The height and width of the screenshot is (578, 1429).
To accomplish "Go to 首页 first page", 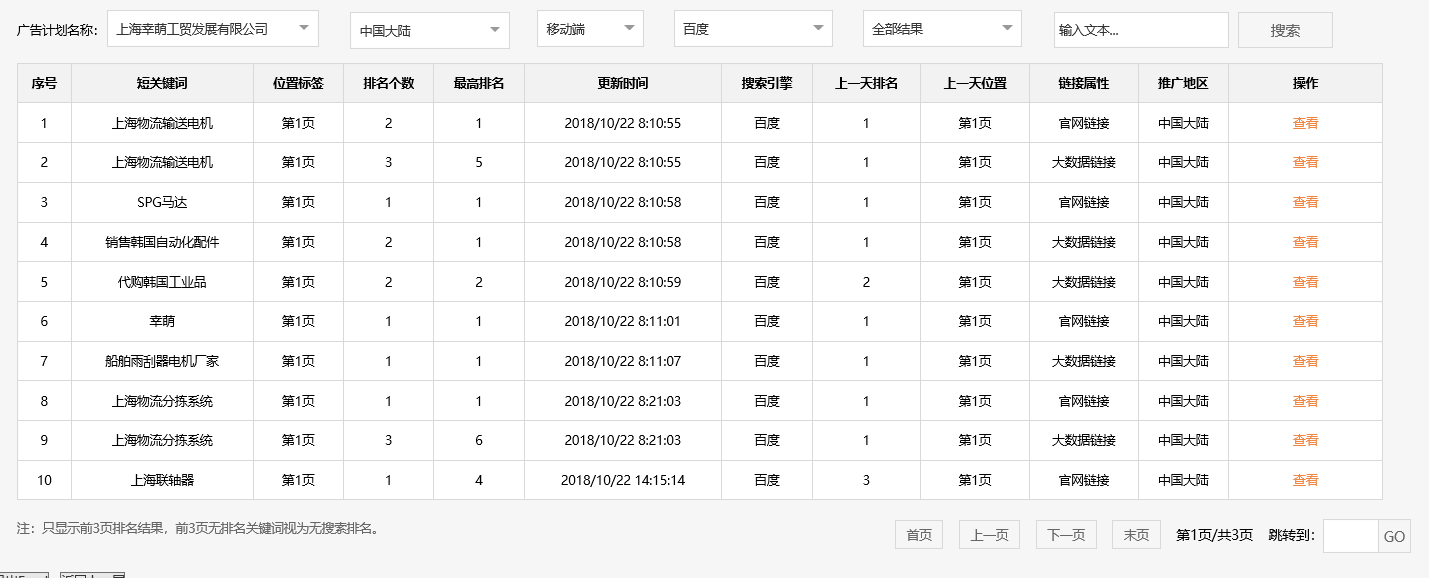I will click(917, 534).
